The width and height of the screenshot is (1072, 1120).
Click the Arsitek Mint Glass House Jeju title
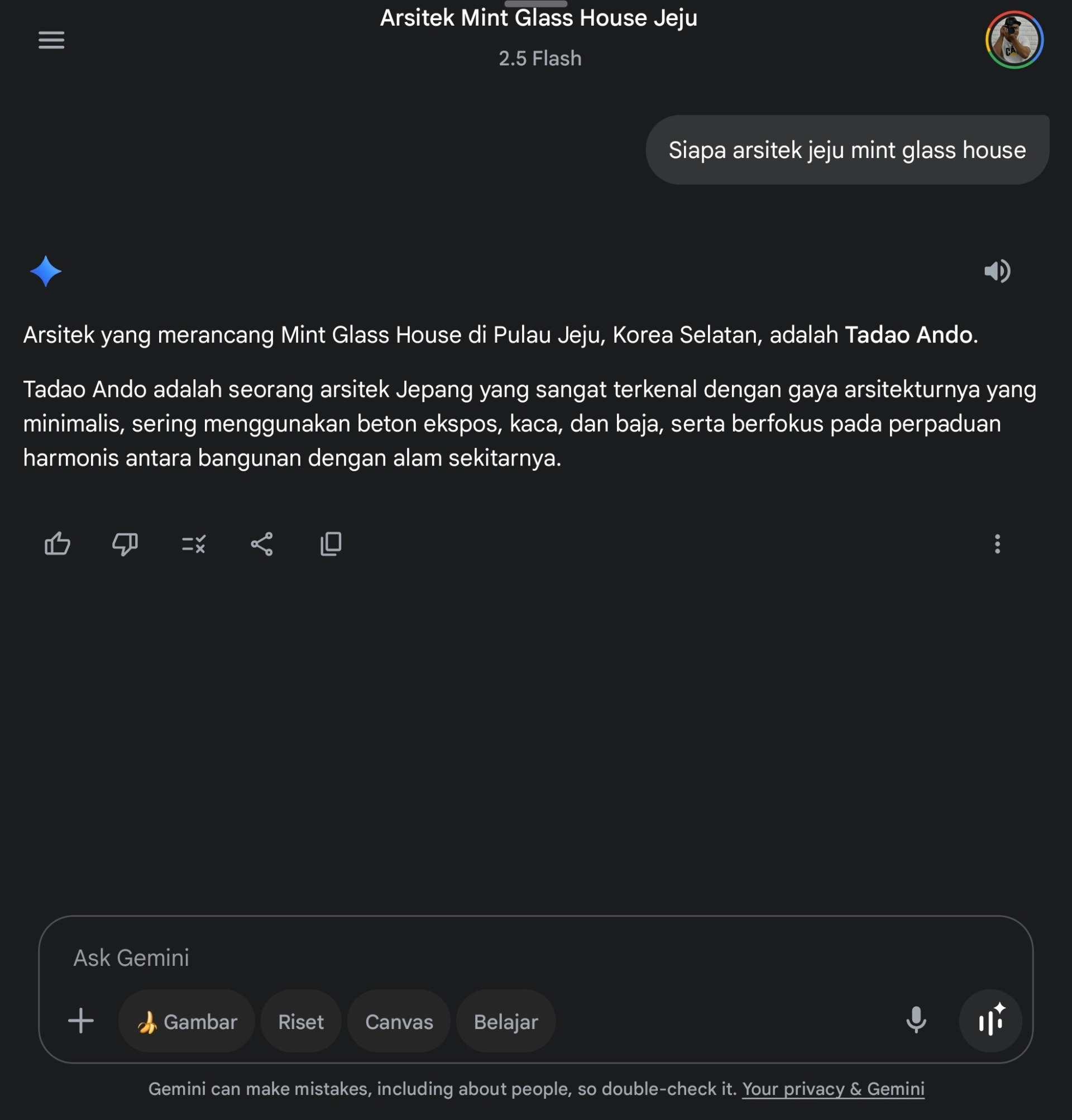point(539,18)
